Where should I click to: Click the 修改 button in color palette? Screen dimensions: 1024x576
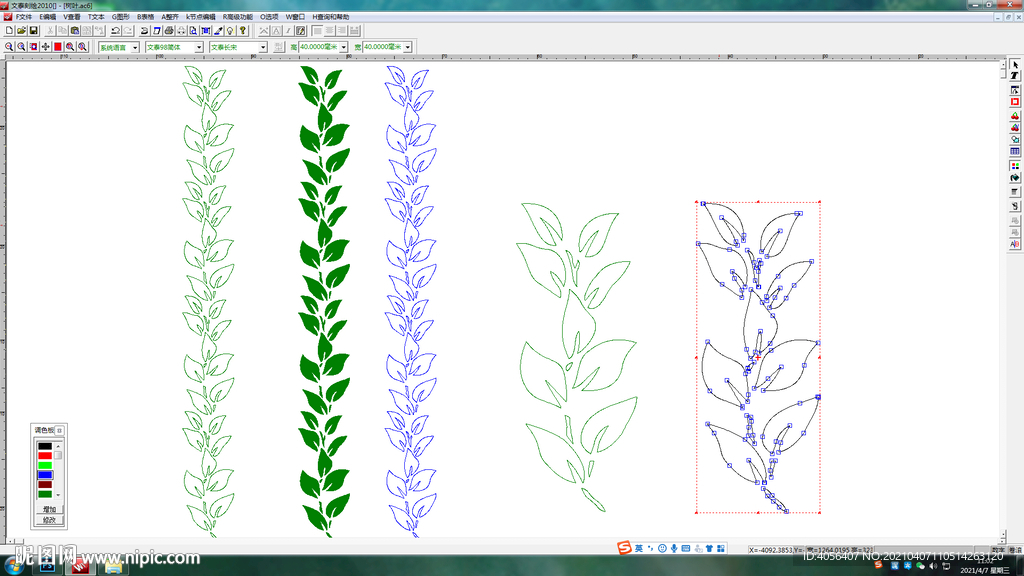(x=49, y=520)
